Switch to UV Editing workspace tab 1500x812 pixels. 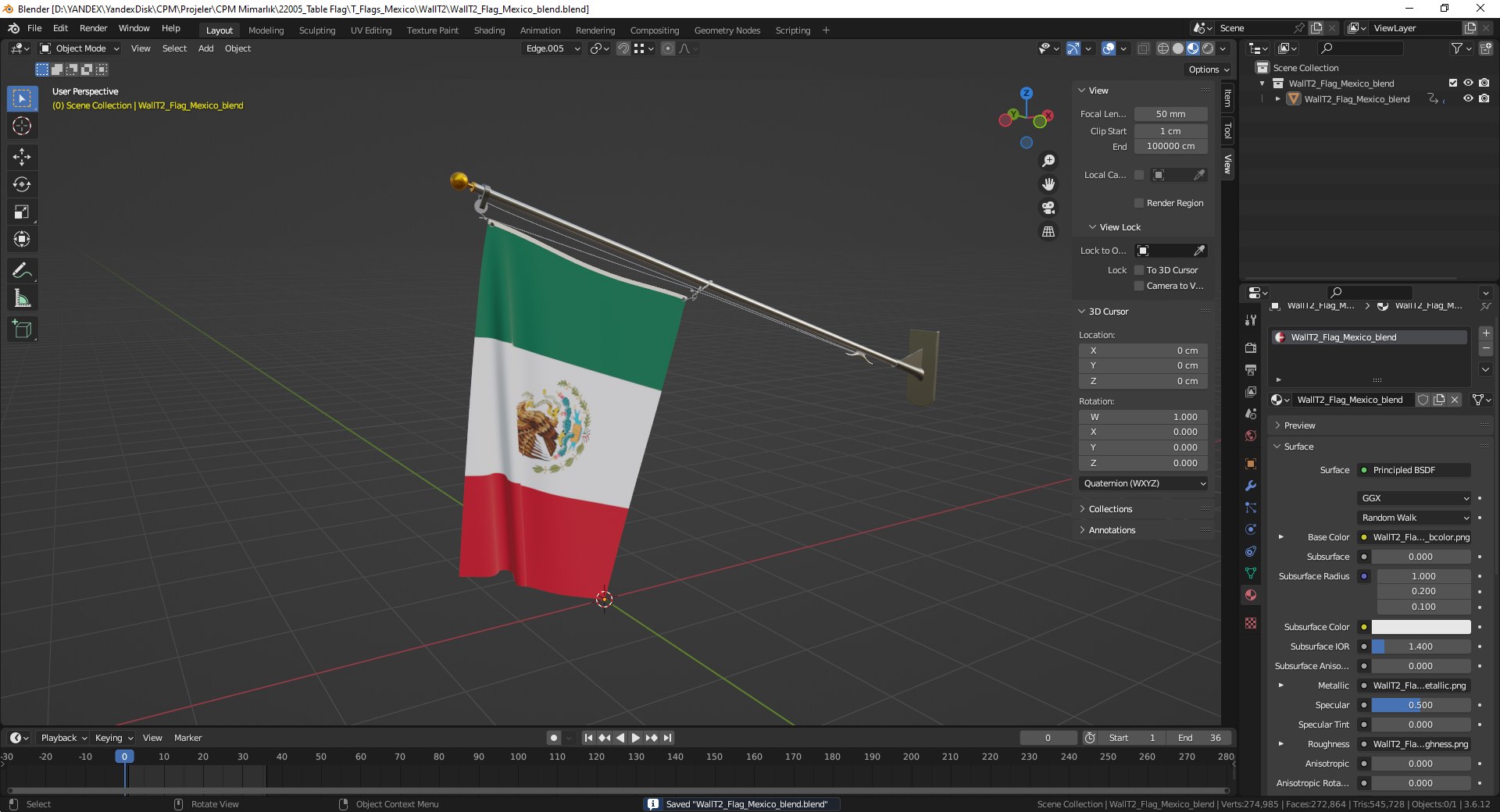tap(371, 30)
